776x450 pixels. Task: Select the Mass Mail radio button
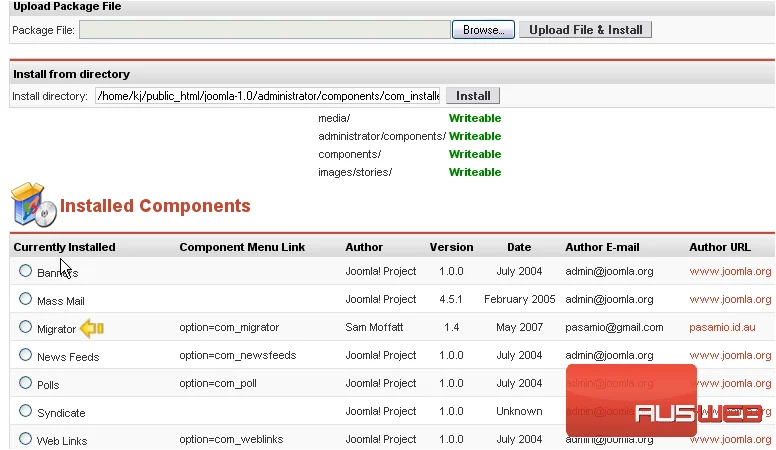pyautogui.click(x=25, y=299)
